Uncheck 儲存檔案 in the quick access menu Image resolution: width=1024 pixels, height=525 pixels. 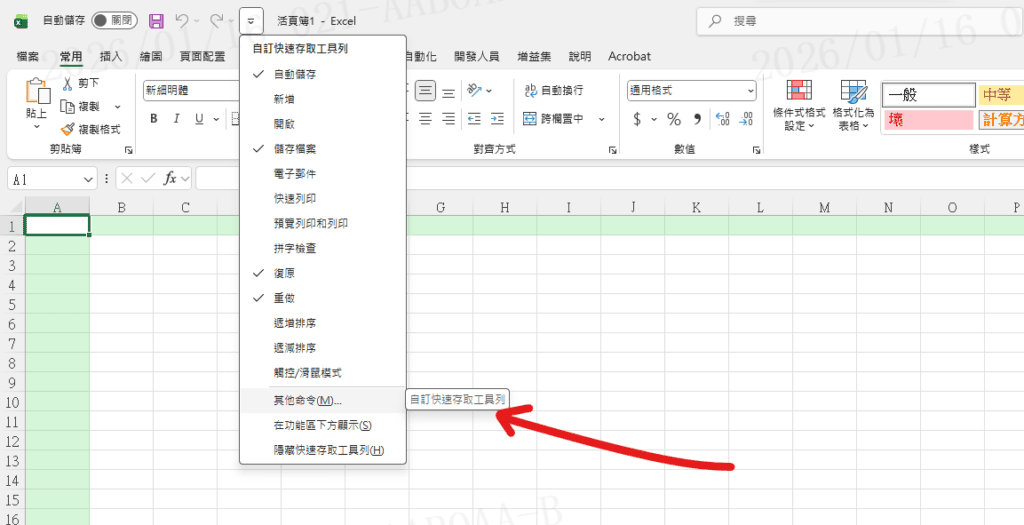(x=295, y=149)
